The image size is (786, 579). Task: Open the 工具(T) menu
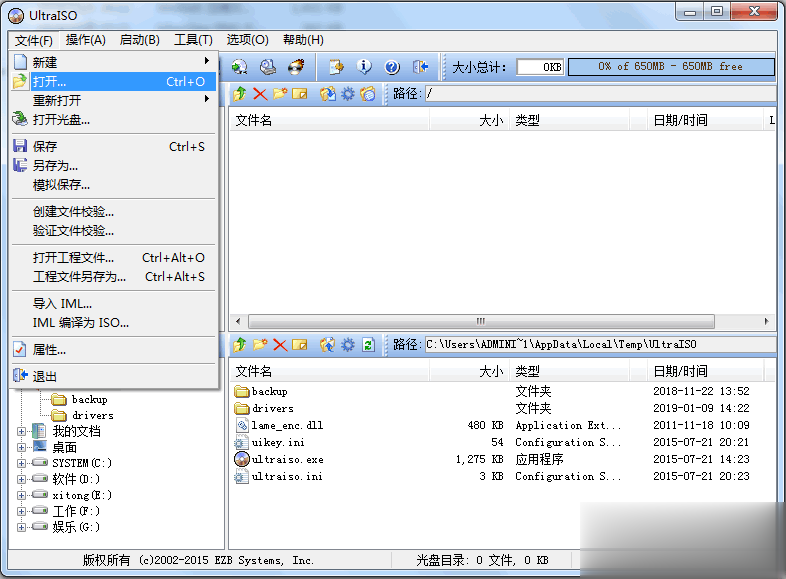click(193, 40)
